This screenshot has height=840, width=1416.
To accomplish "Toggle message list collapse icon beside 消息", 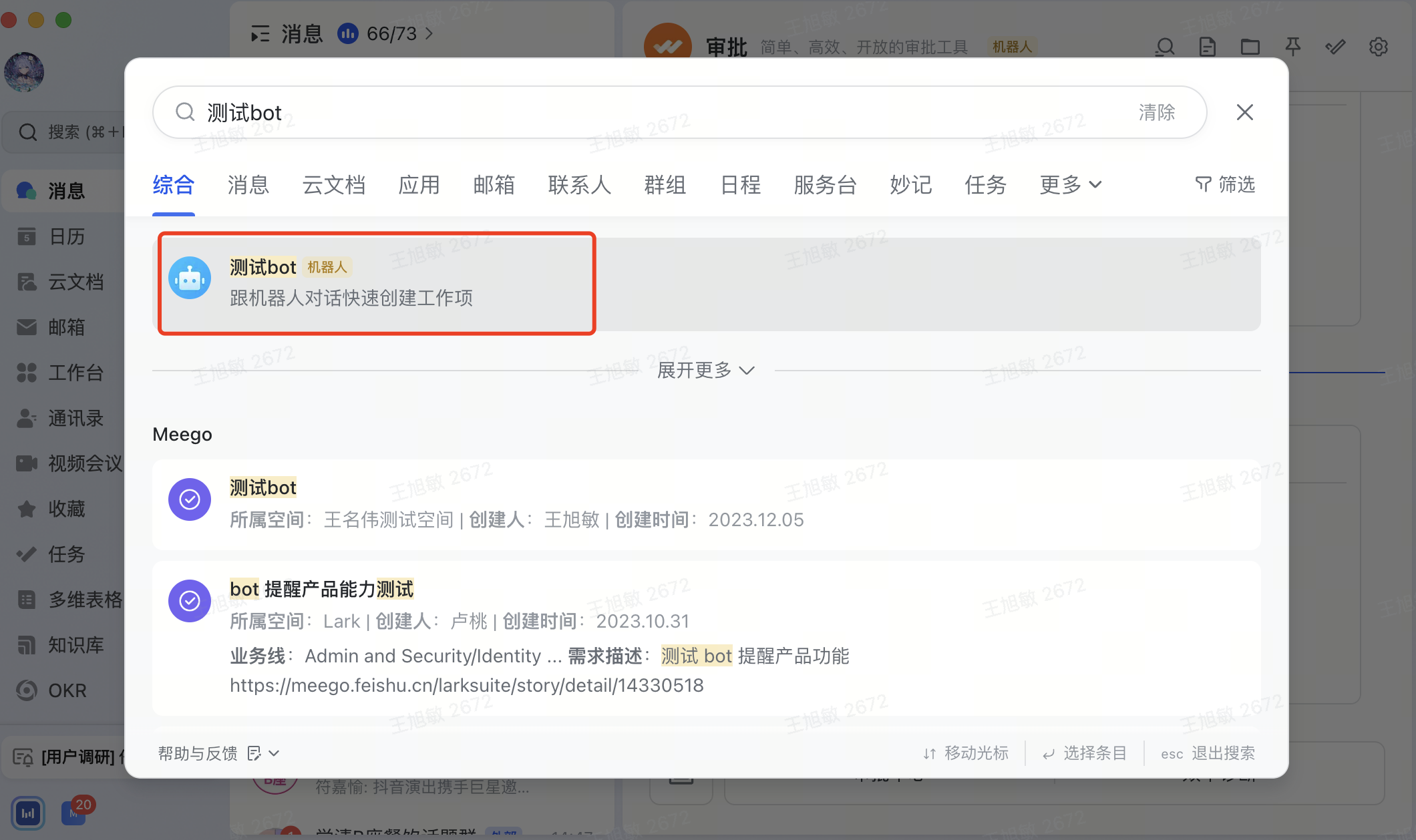I will [x=260, y=33].
